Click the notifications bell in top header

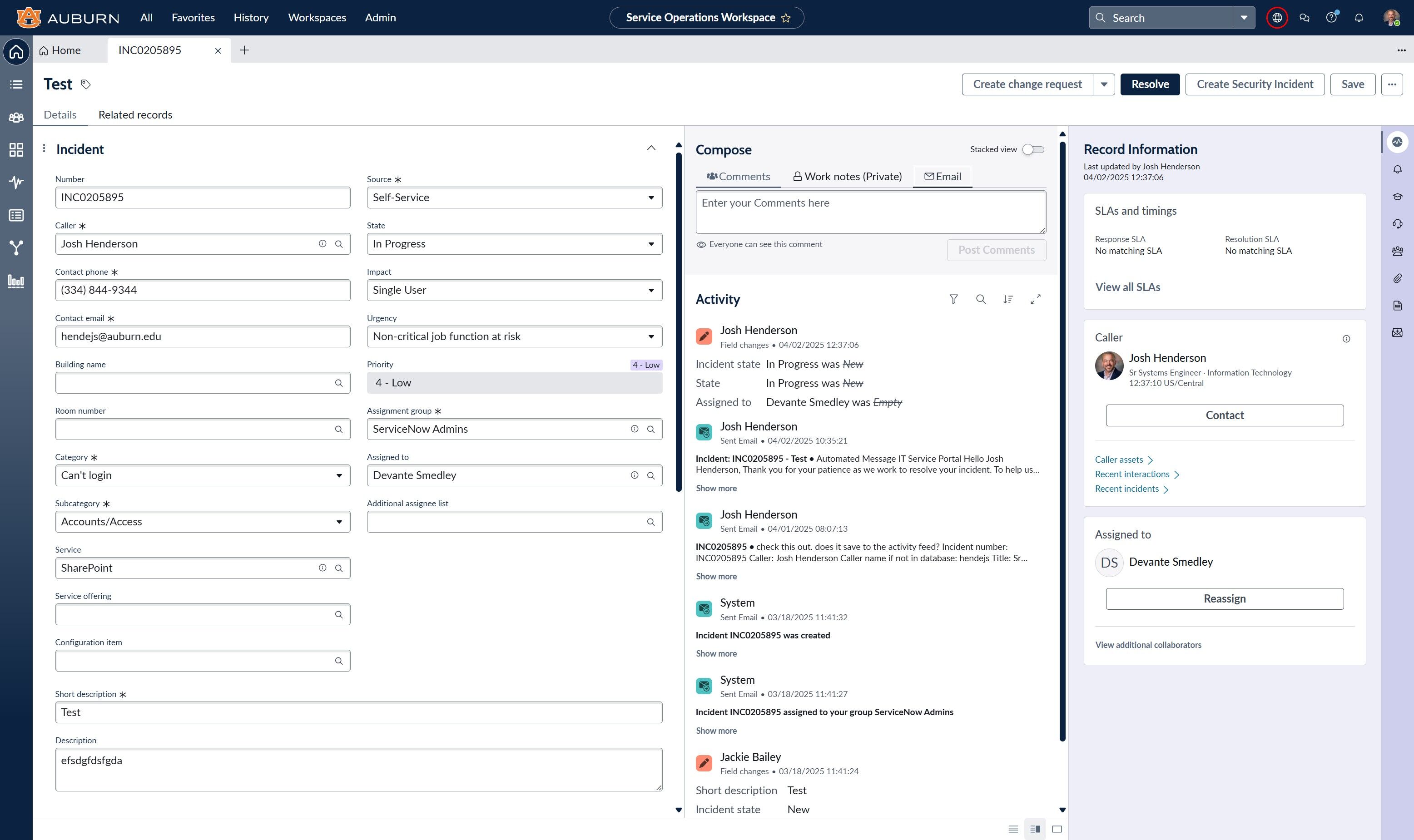[x=1359, y=18]
